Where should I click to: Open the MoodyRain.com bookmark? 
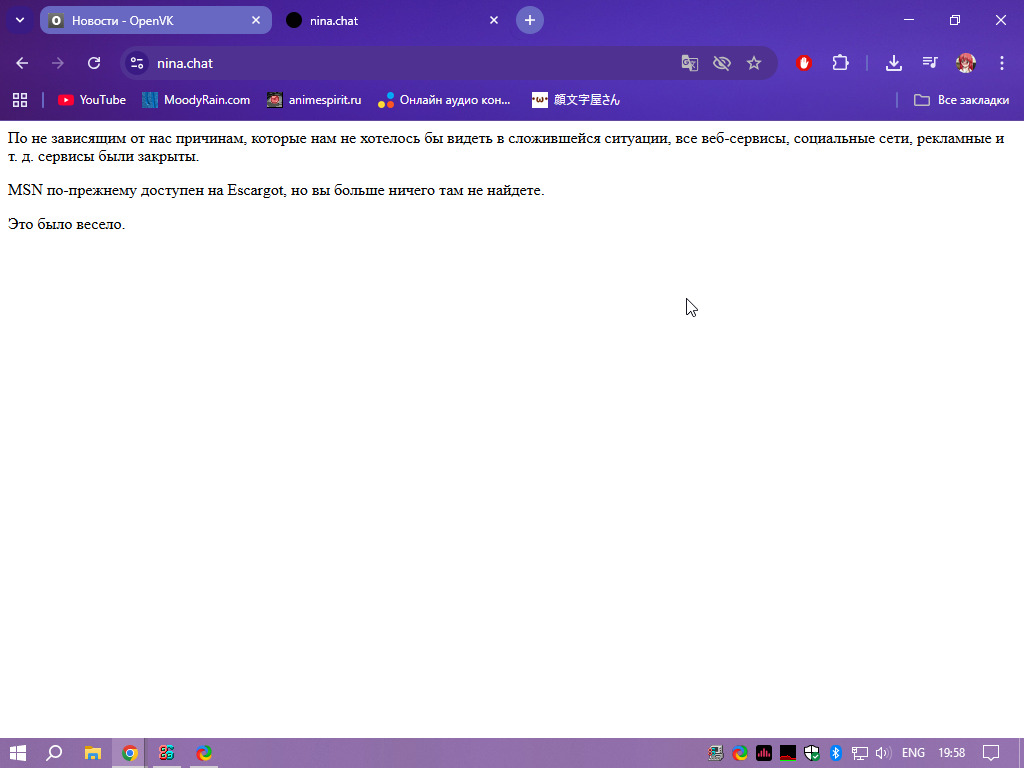(196, 100)
